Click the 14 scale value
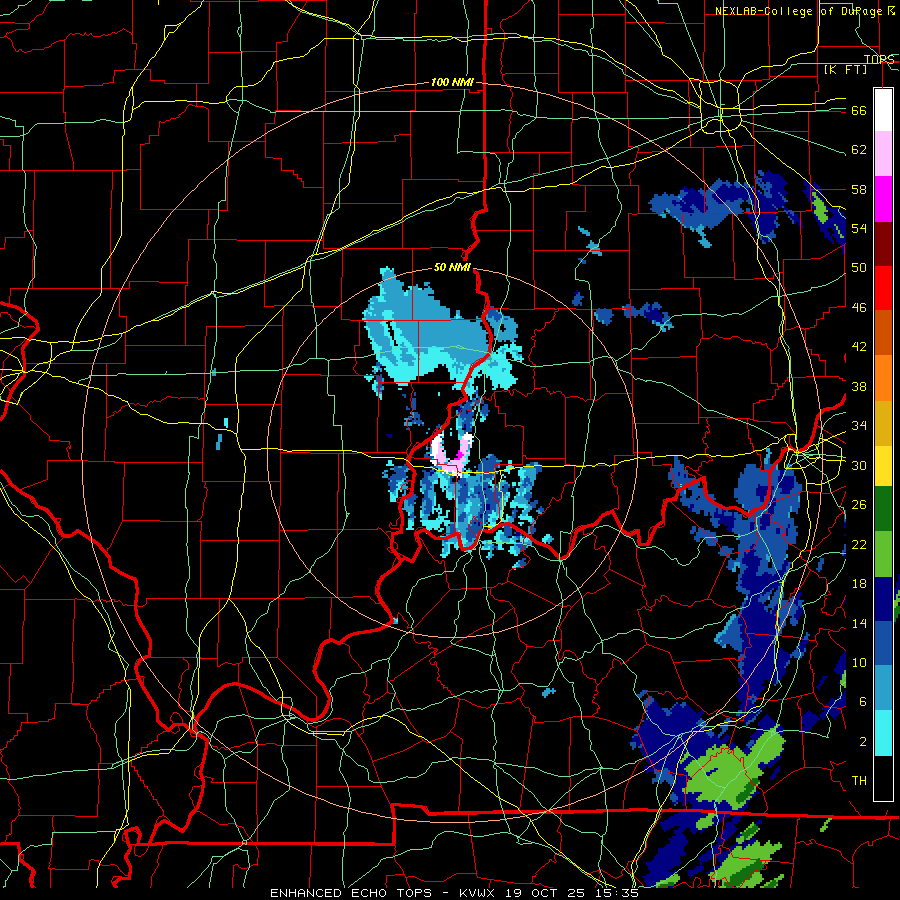The image size is (900, 900). [x=859, y=623]
